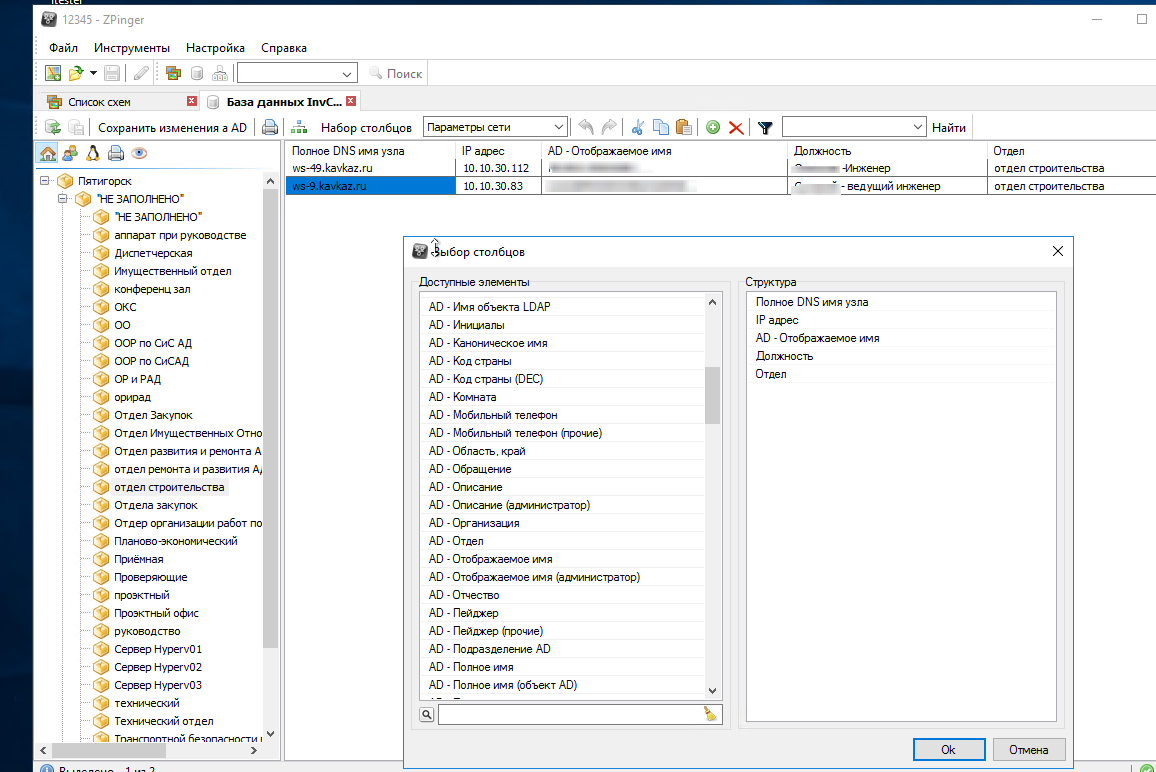Viewport: 1156px width, 772px height.
Task: Open the 'Инструменты' menu
Action: (132, 47)
